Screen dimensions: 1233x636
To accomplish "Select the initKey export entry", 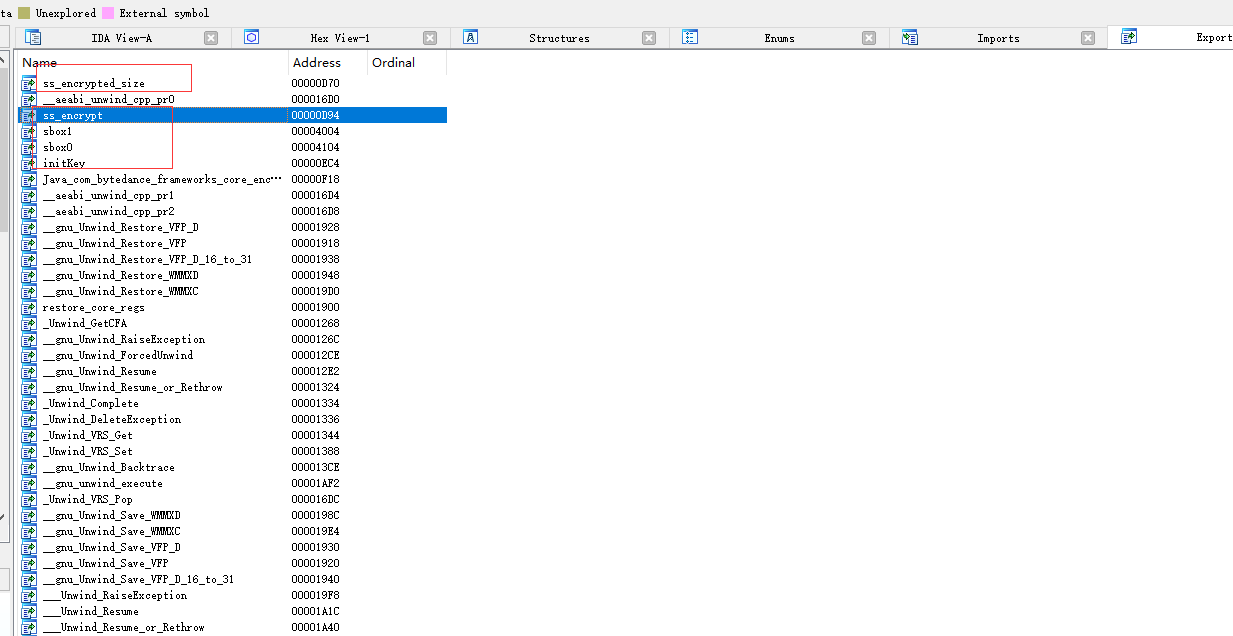I will 64,164.
